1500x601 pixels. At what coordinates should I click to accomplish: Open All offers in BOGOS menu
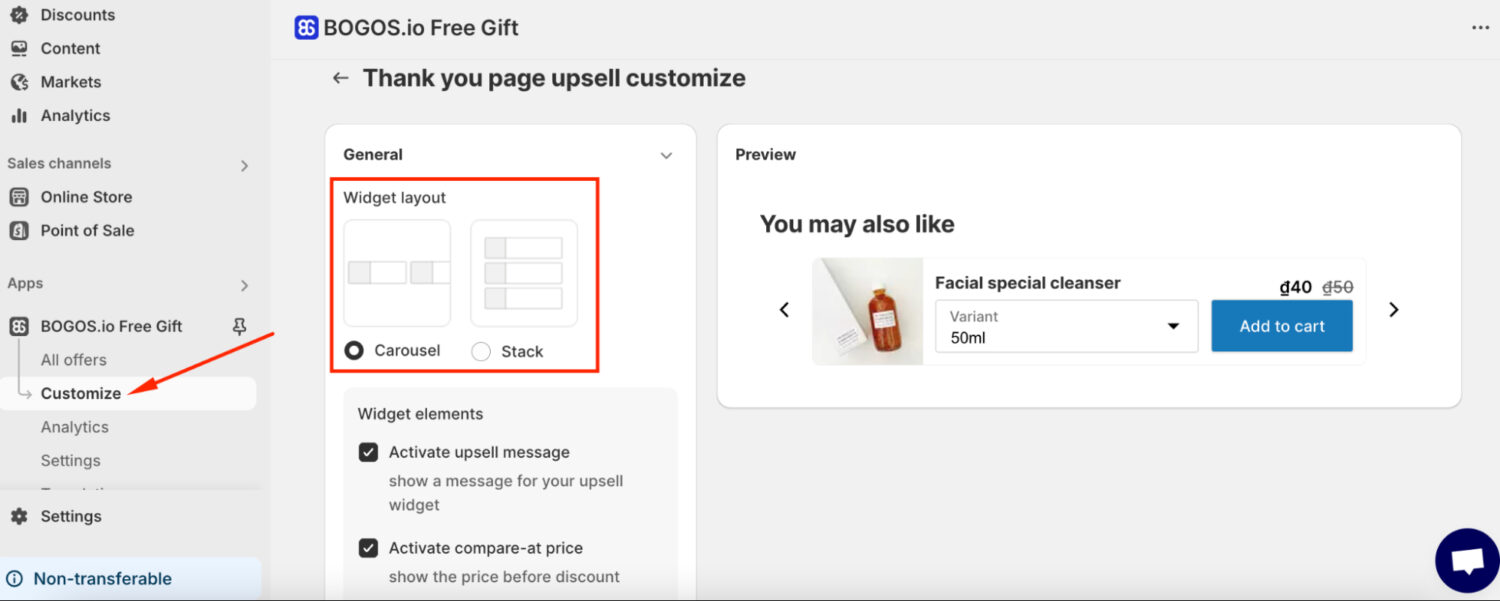click(x=74, y=360)
